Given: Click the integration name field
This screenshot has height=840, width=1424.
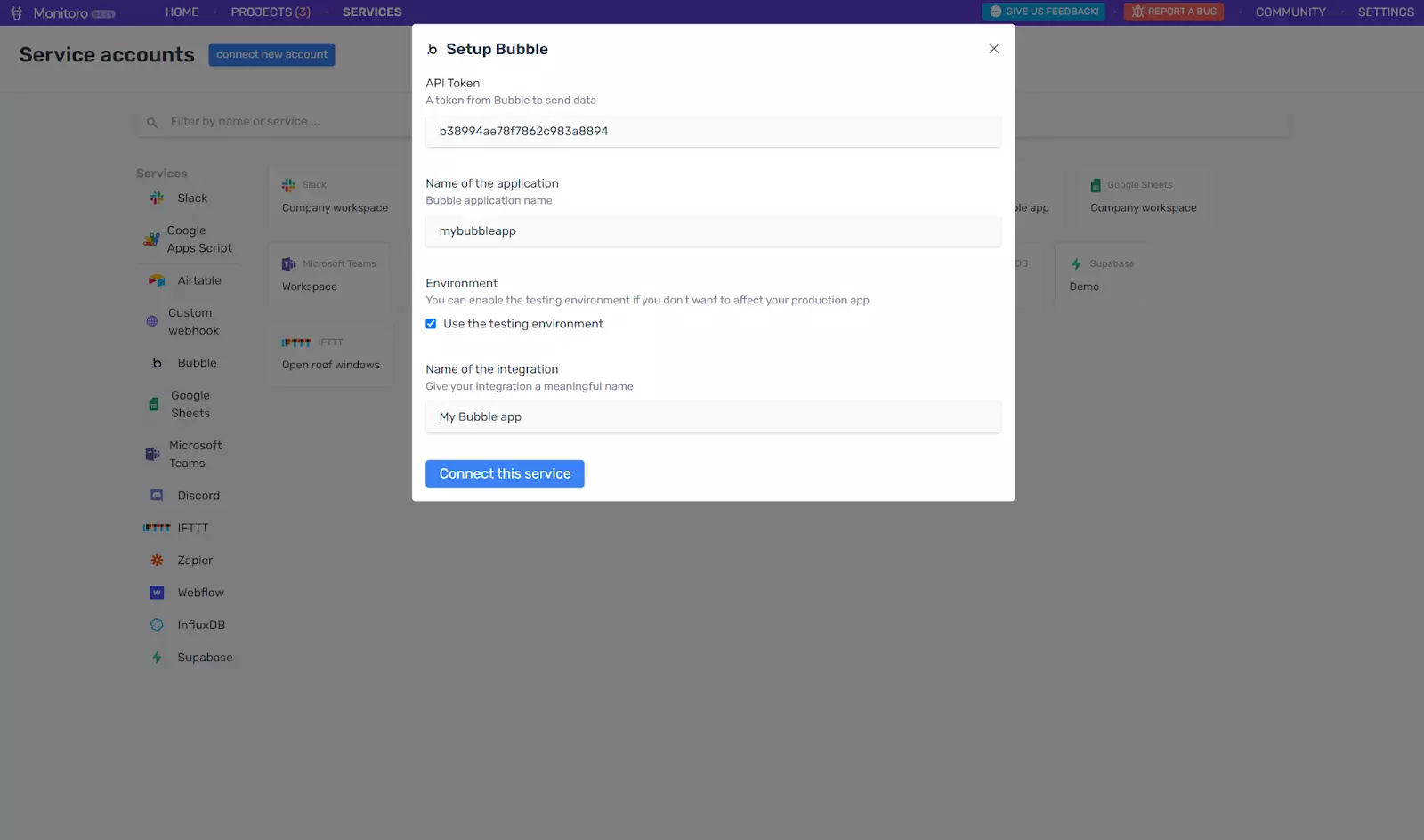Looking at the screenshot, I should coord(713,416).
